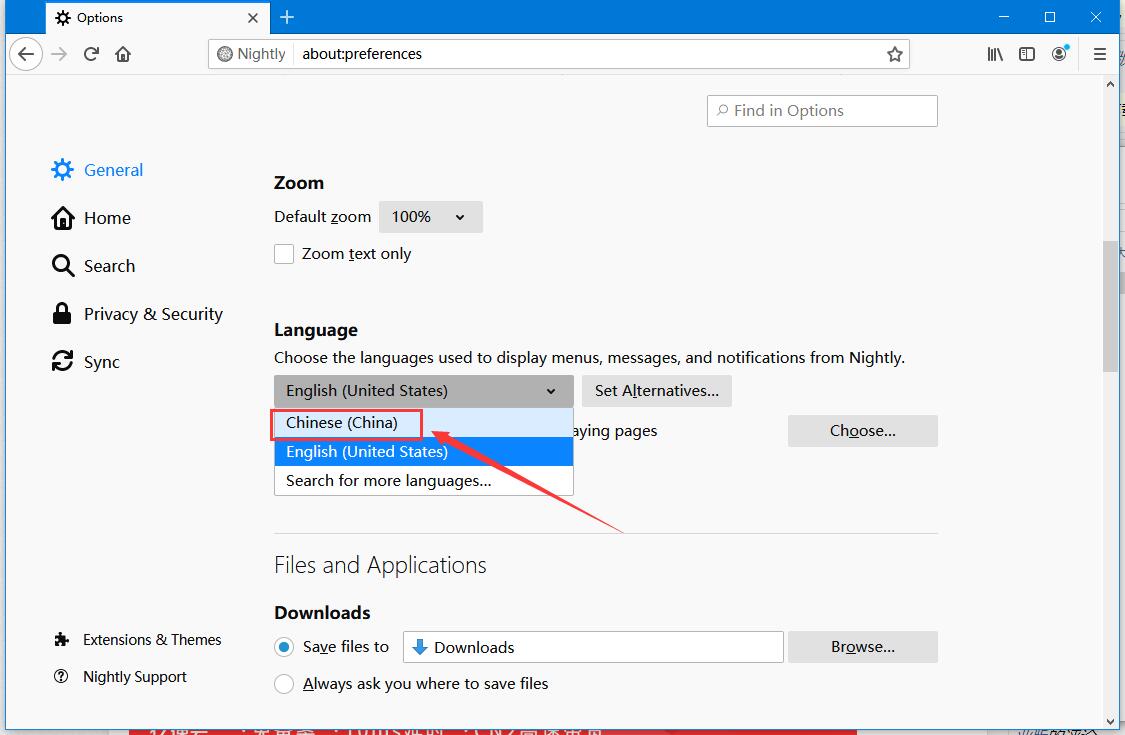Viewport: 1125px width, 735px height.
Task: Open the Library toolbar icon
Action: point(994,54)
